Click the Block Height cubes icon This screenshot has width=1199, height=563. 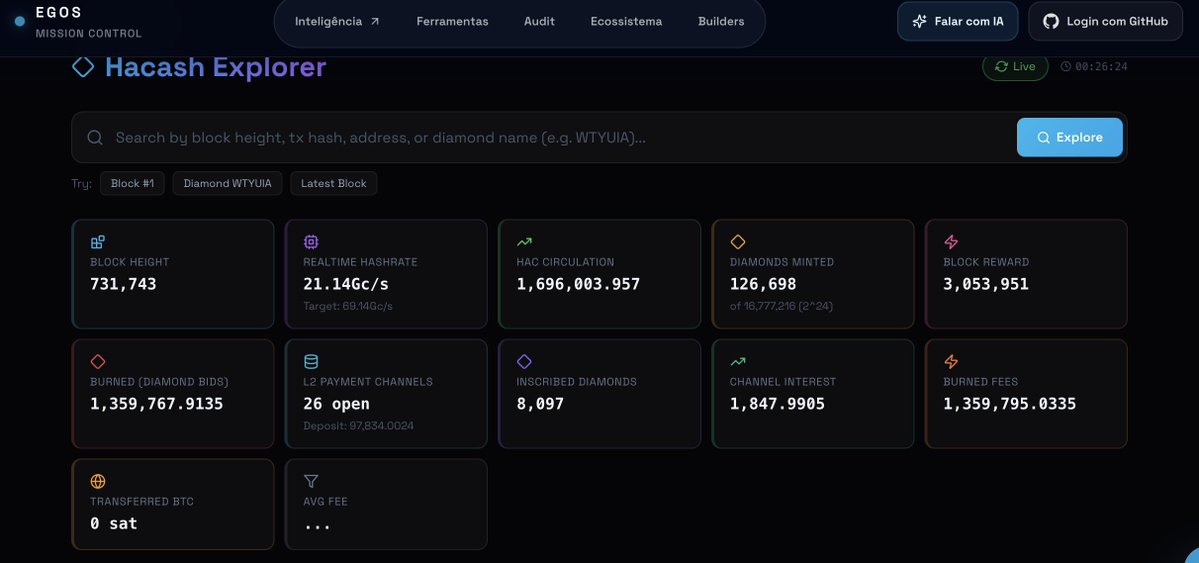pyautogui.click(x=98, y=242)
